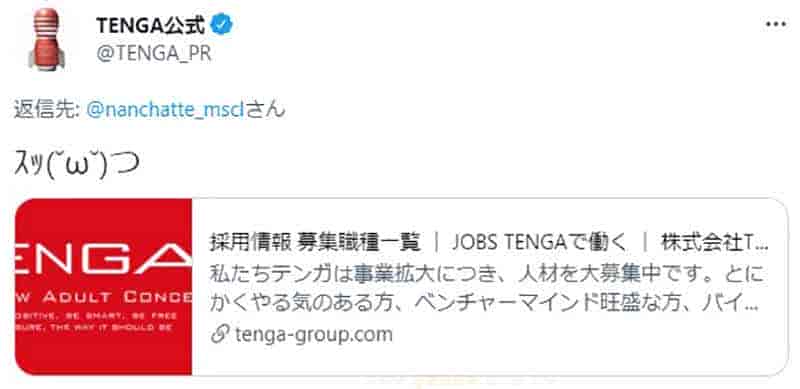Click the ベンチャーマインド旺盛な方 description line
The height and width of the screenshot is (389, 800).
click(483, 305)
